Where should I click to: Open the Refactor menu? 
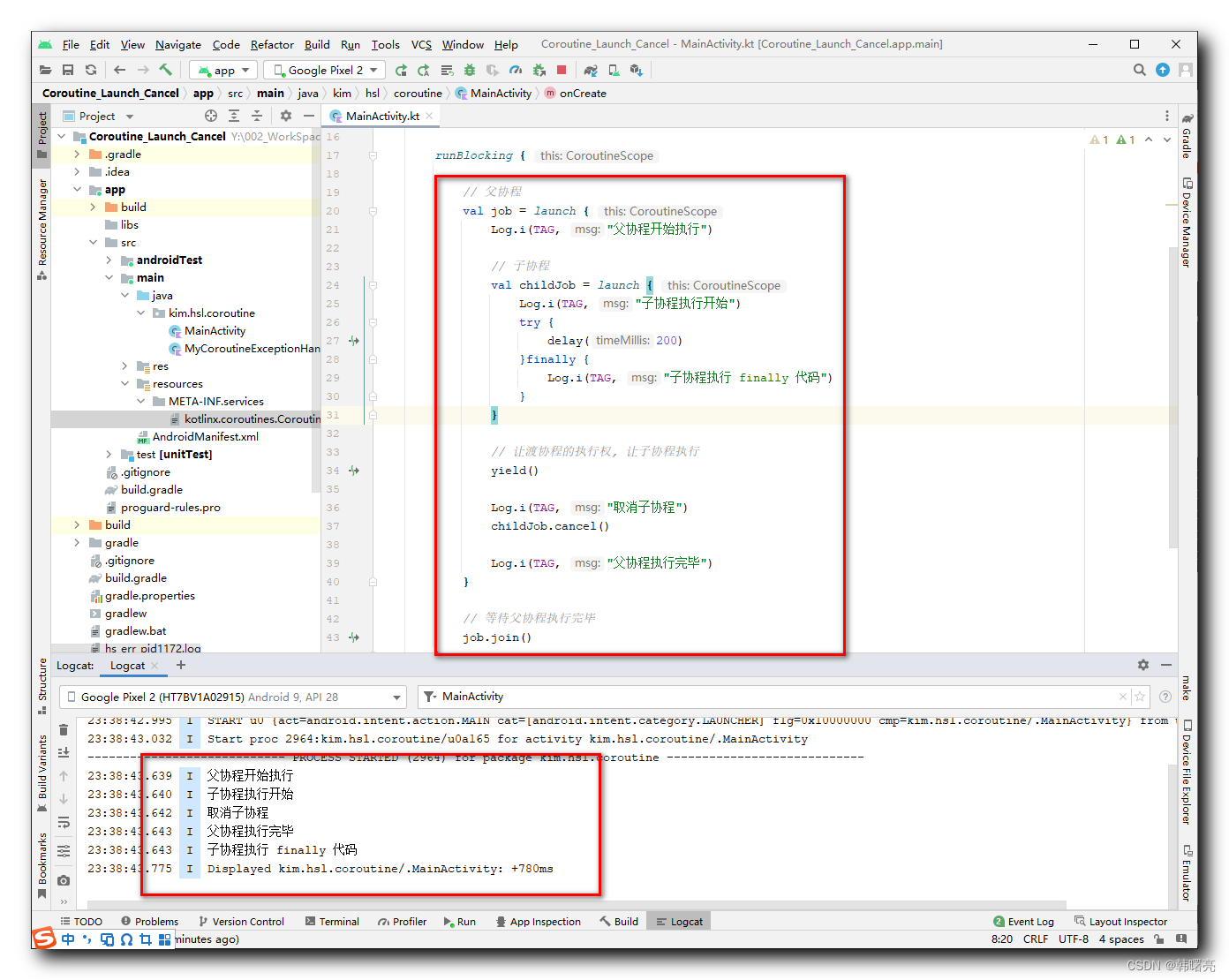(x=272, y=44)
